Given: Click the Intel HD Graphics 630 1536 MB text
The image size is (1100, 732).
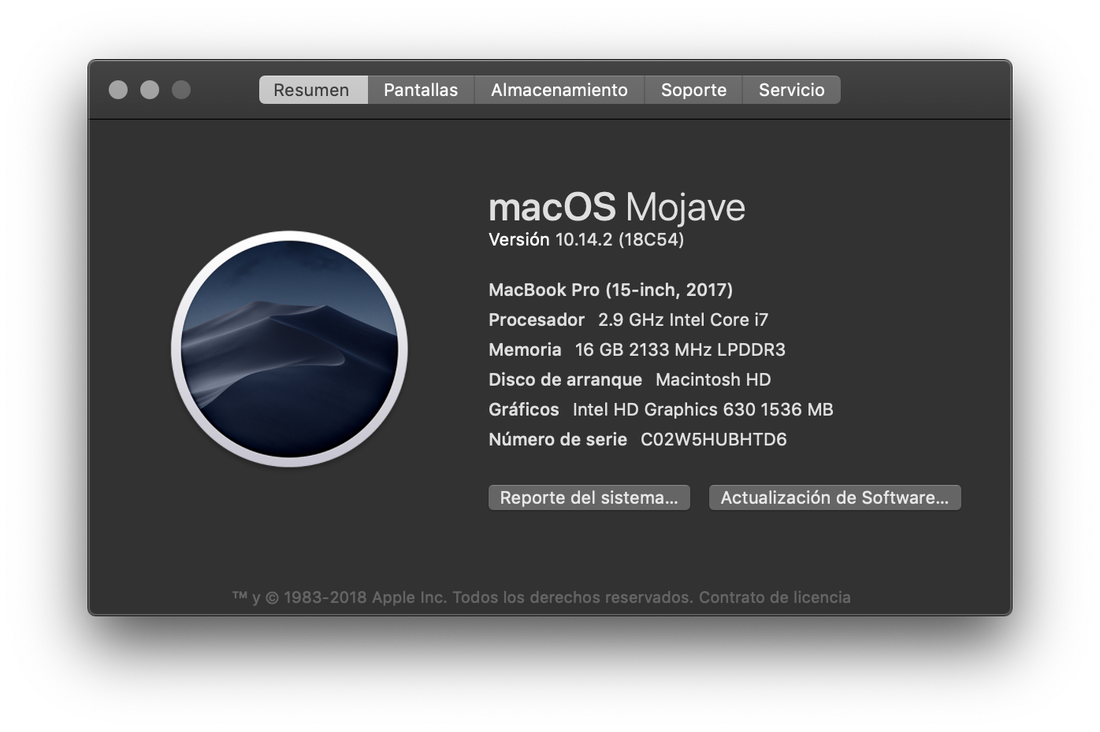Looking at the screenshot, I should pyautogui.click(x=703, y=410).
